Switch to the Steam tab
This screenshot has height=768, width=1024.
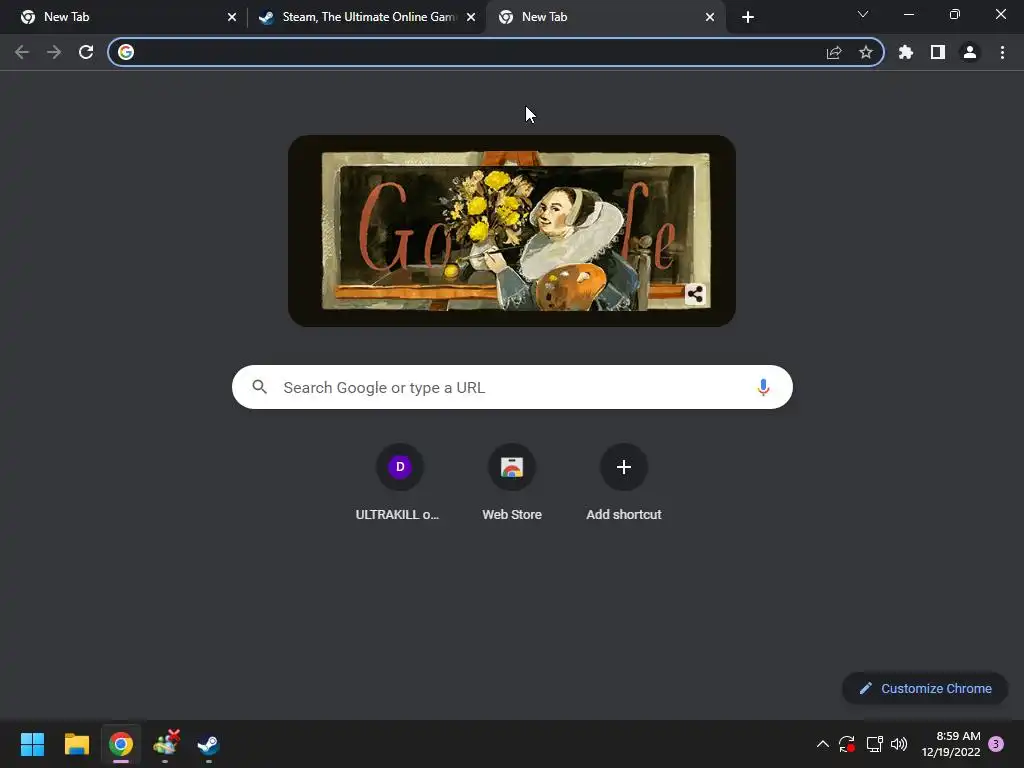(x=366, y=17)
